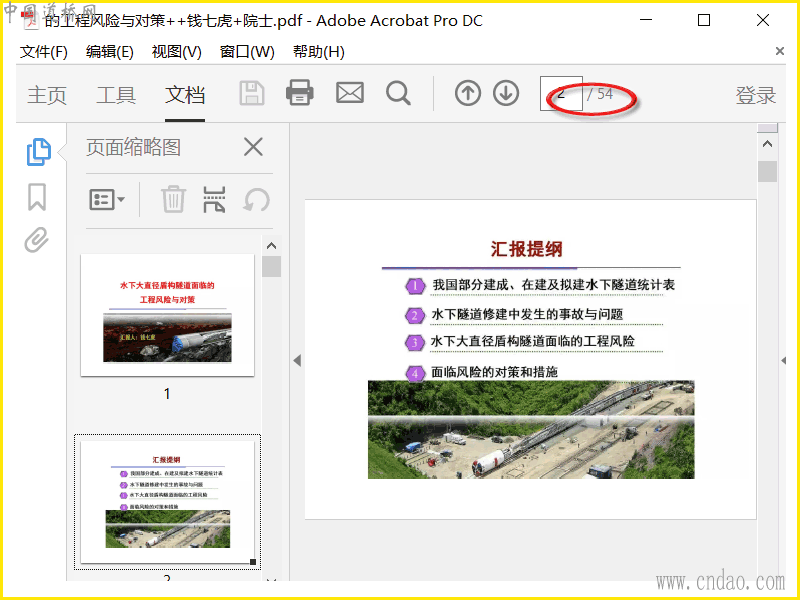Click the Save floppy disk icon
The height and width of the screenshot is (600, 800).
point(252,93)
